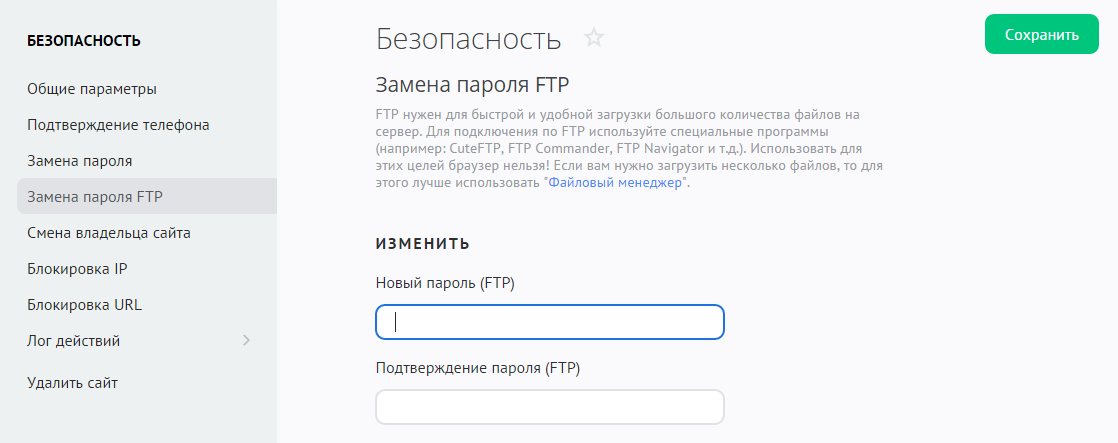Open the Лог действий menu item
This screenshot has height=443, width=1118.
74,341
